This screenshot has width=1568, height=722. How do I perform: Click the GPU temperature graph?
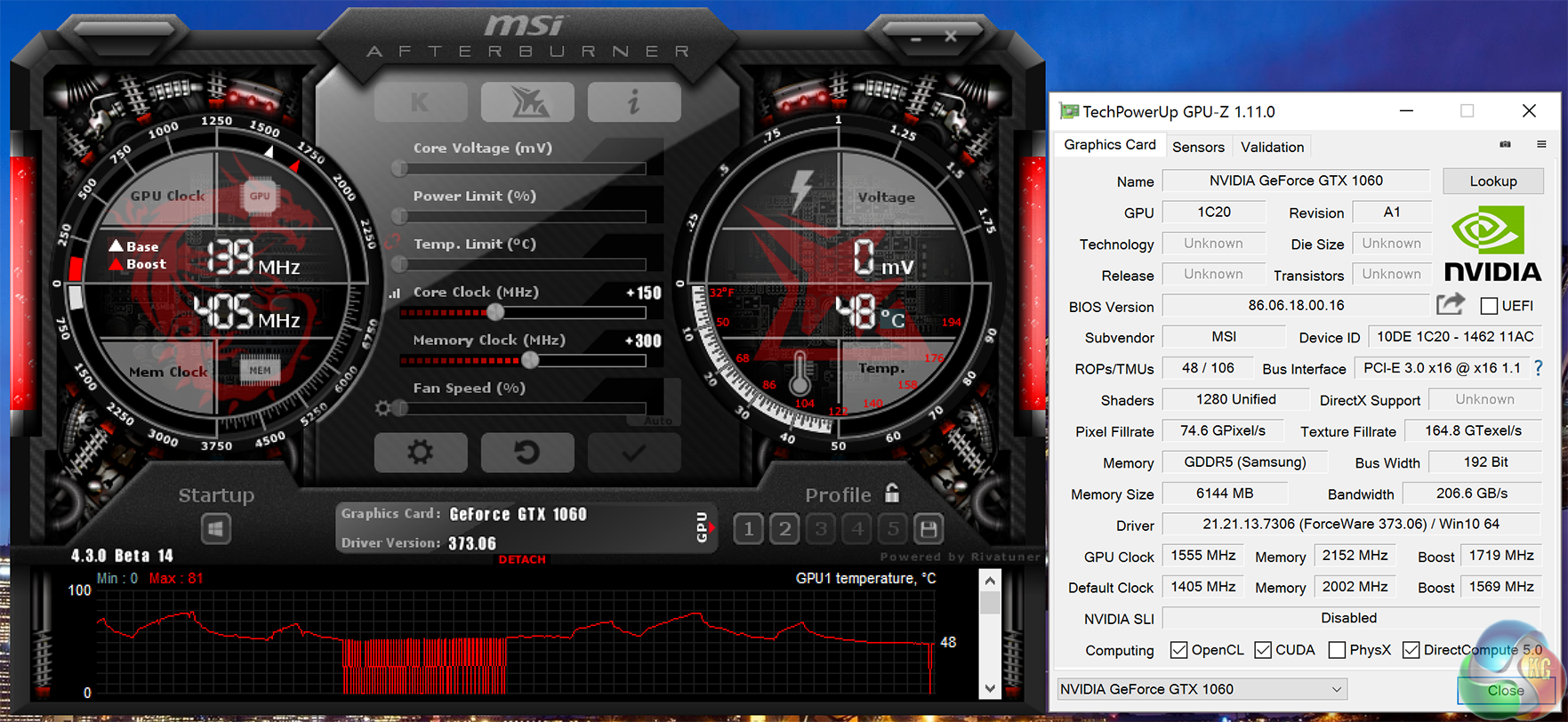click(x=516, y=640)
